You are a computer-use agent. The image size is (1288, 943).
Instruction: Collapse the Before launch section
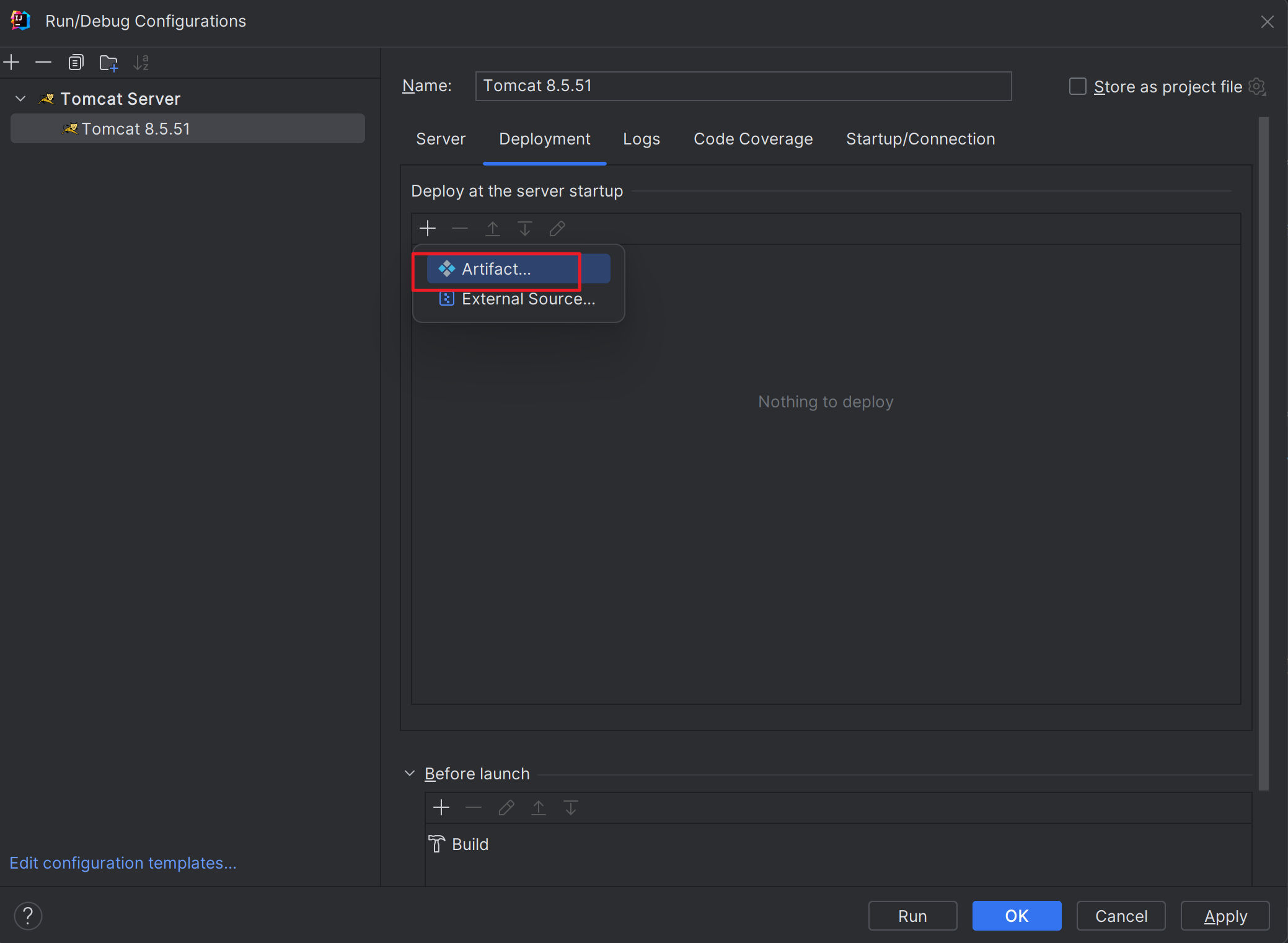tap(409, 773)
